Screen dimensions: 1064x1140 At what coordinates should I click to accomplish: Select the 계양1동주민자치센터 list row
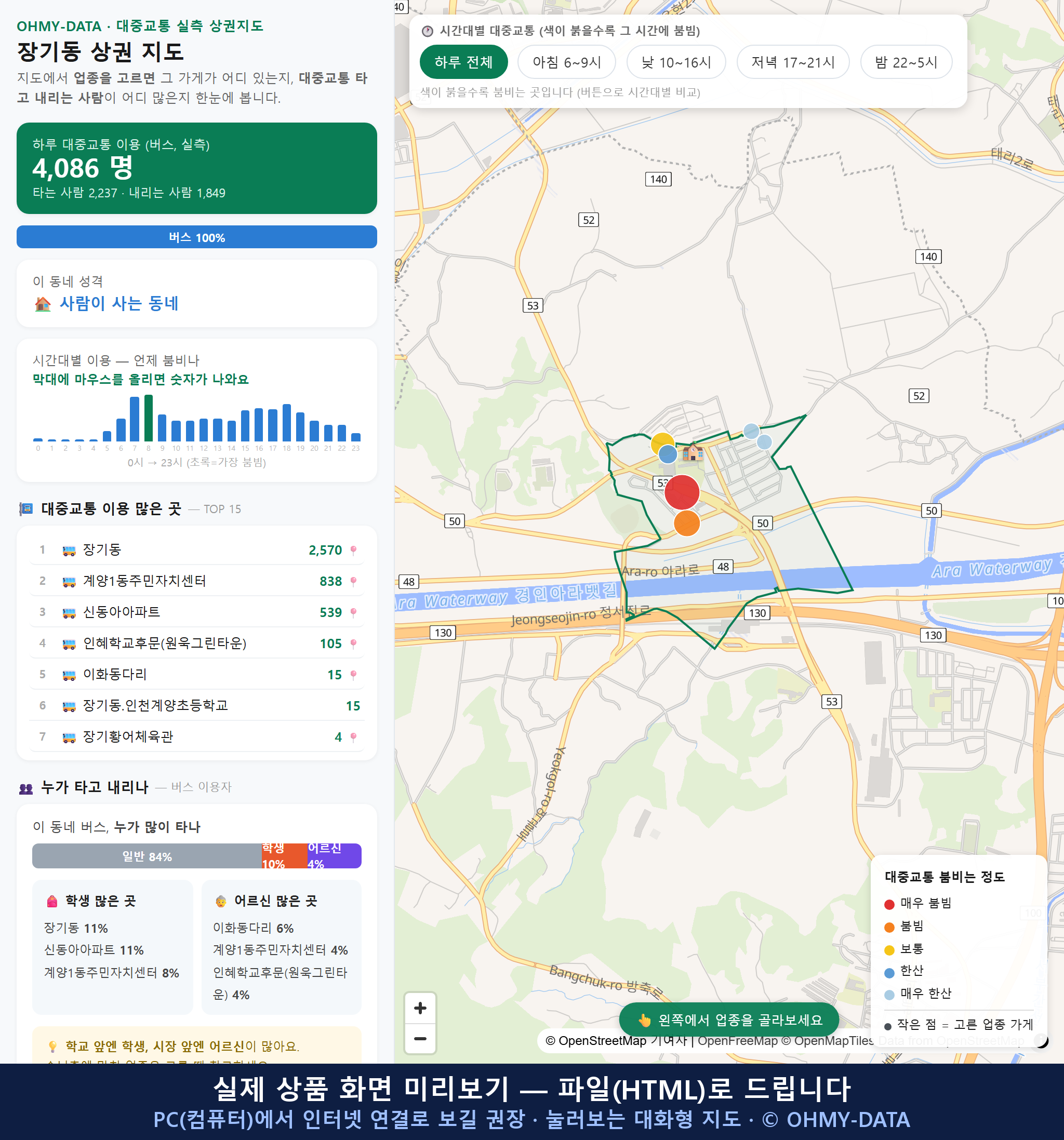click(x=197, y=582)
